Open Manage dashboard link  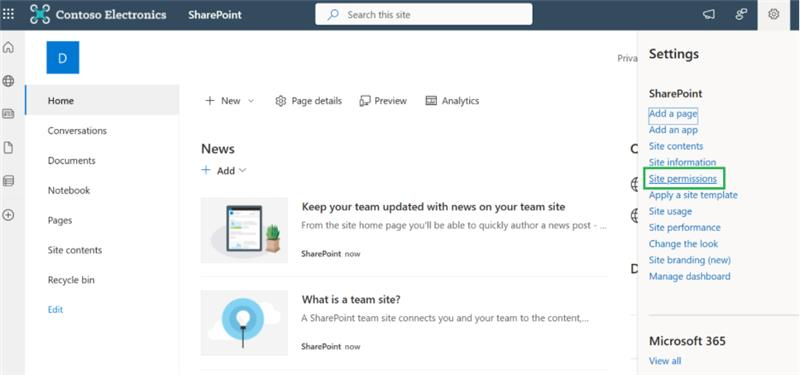(x=689, y=277)
